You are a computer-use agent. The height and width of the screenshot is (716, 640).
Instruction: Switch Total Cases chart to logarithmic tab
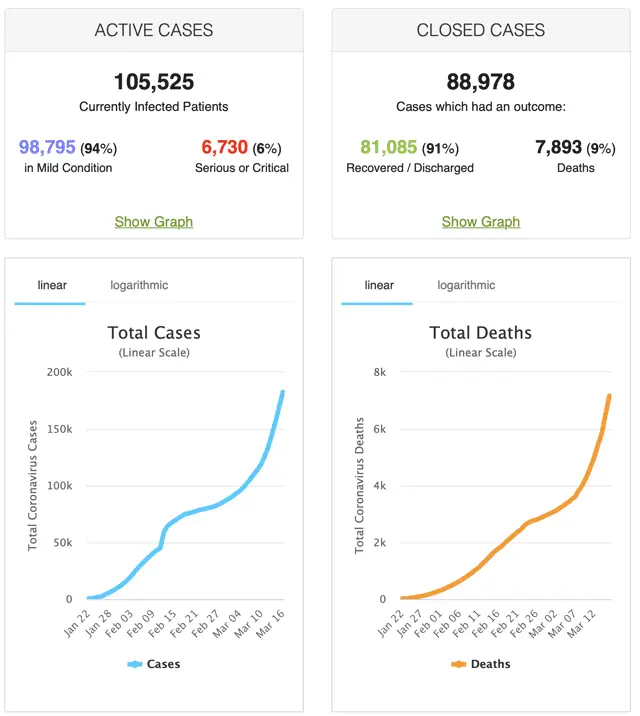[x=139, y=285]
